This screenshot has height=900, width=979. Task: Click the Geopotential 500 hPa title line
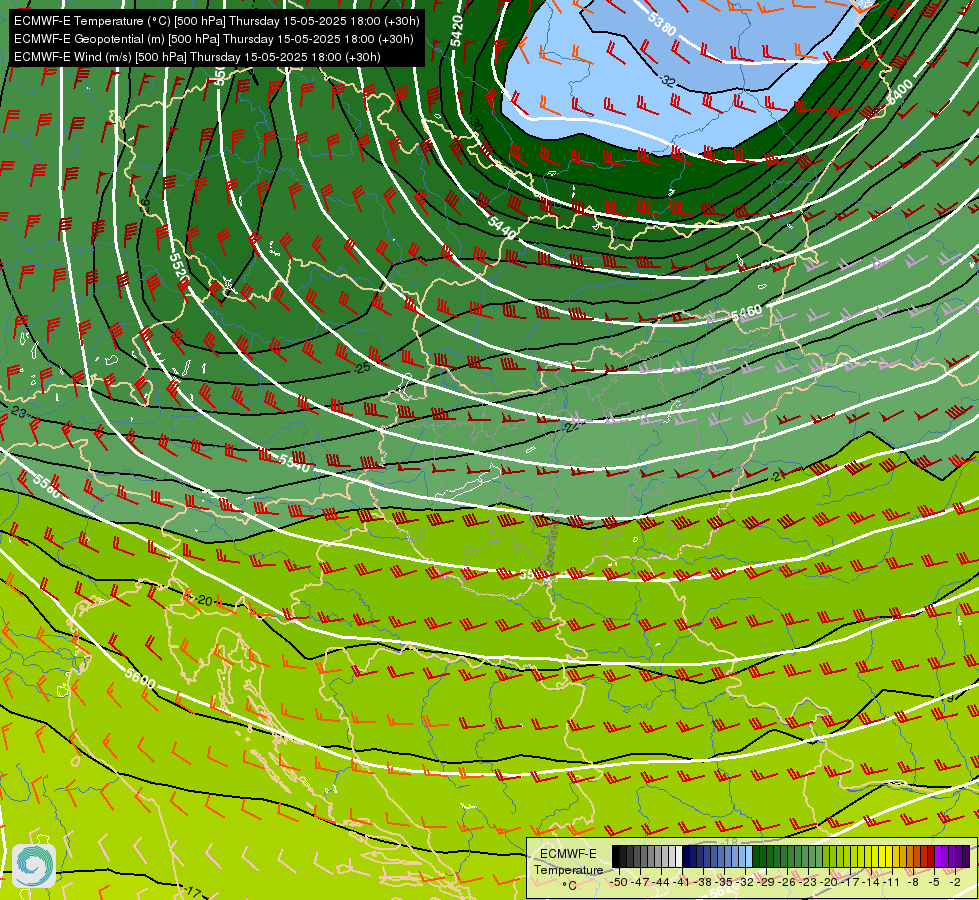coord(214,39)
